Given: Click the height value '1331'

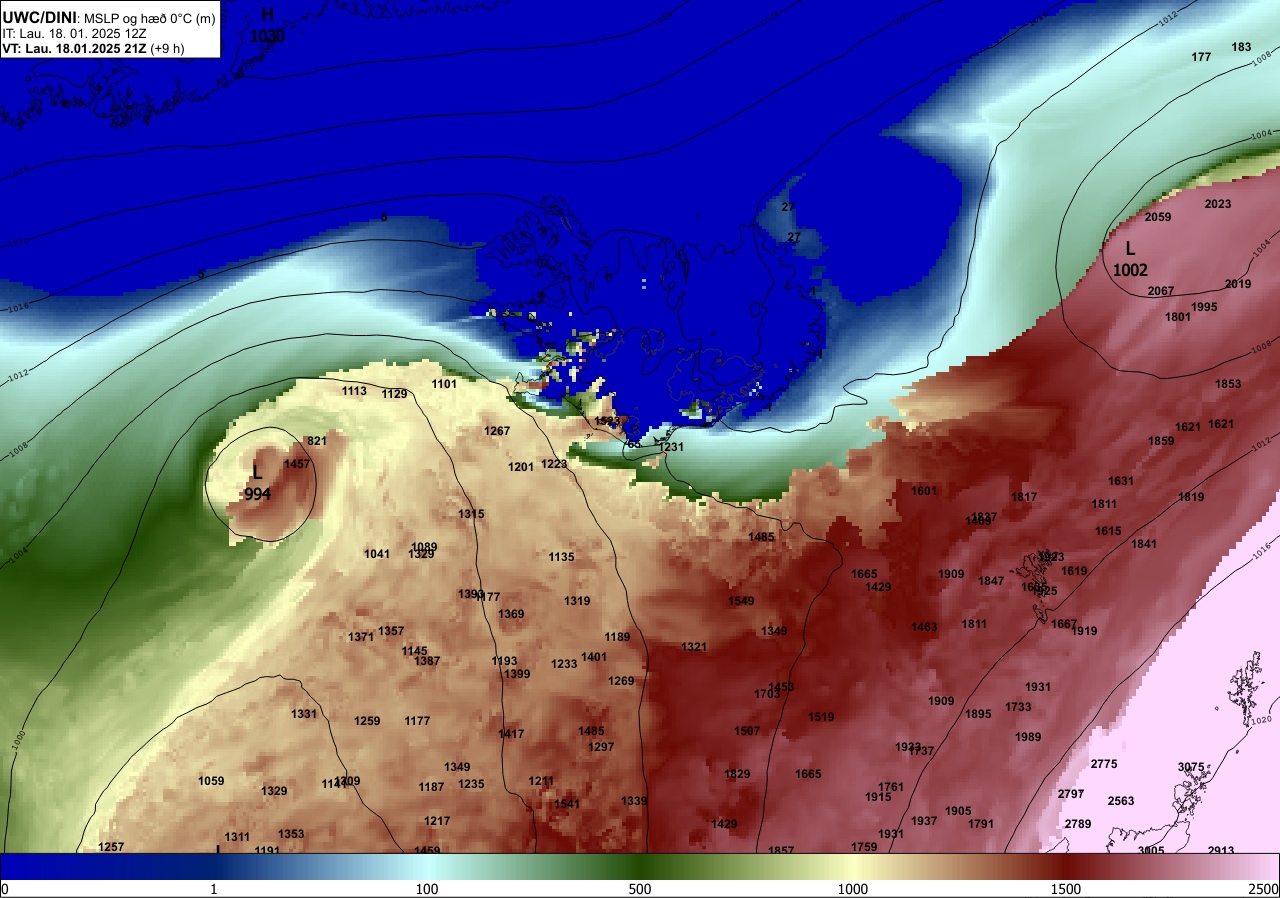Looking at the screenshot, I should pos(304,714).
